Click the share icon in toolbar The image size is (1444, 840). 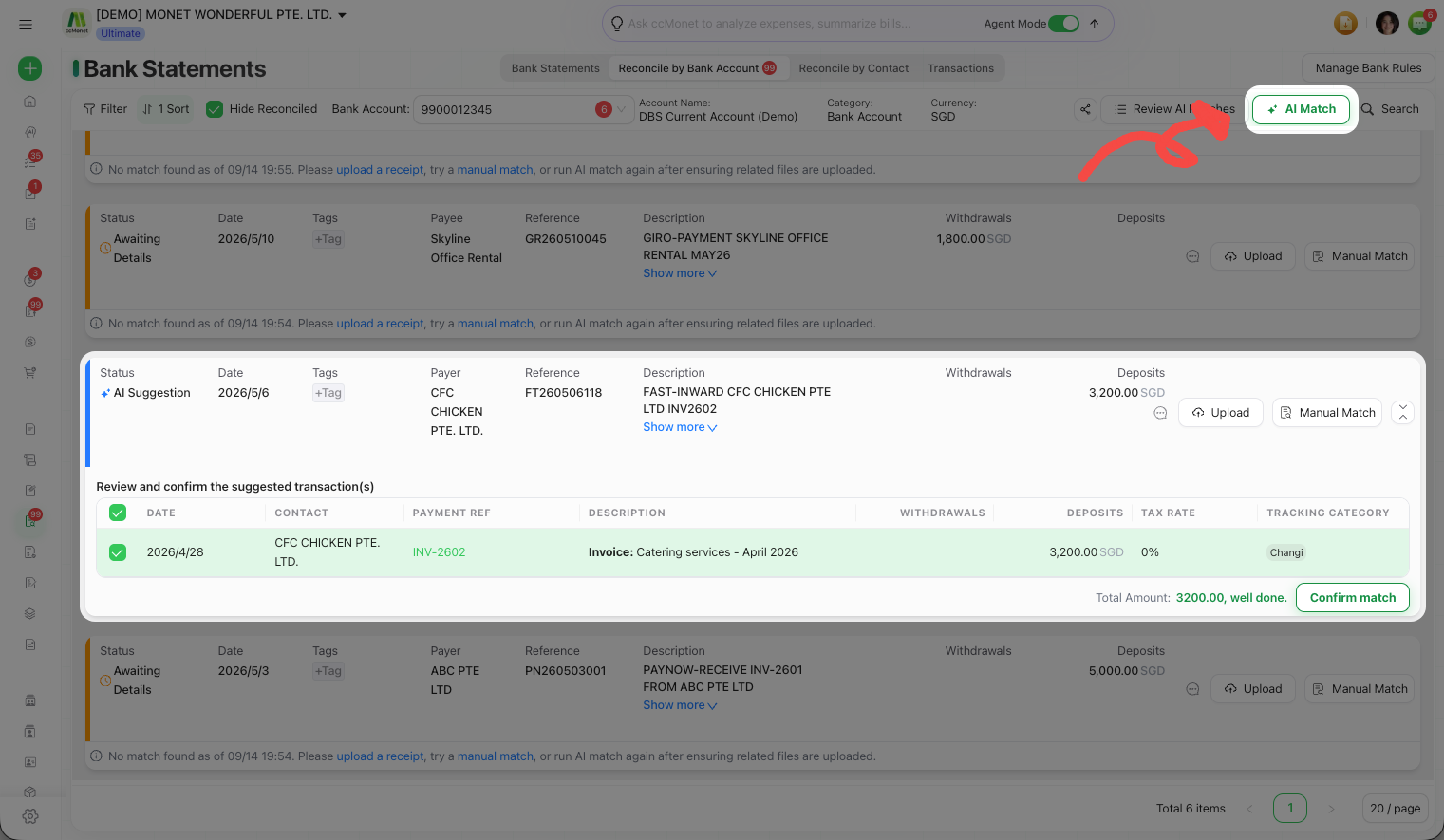1085,109
